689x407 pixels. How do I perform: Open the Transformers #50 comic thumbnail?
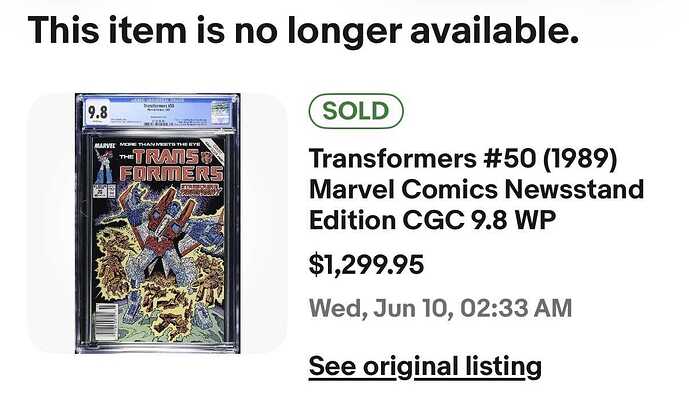pyautogui.click(x=157, y=223)
